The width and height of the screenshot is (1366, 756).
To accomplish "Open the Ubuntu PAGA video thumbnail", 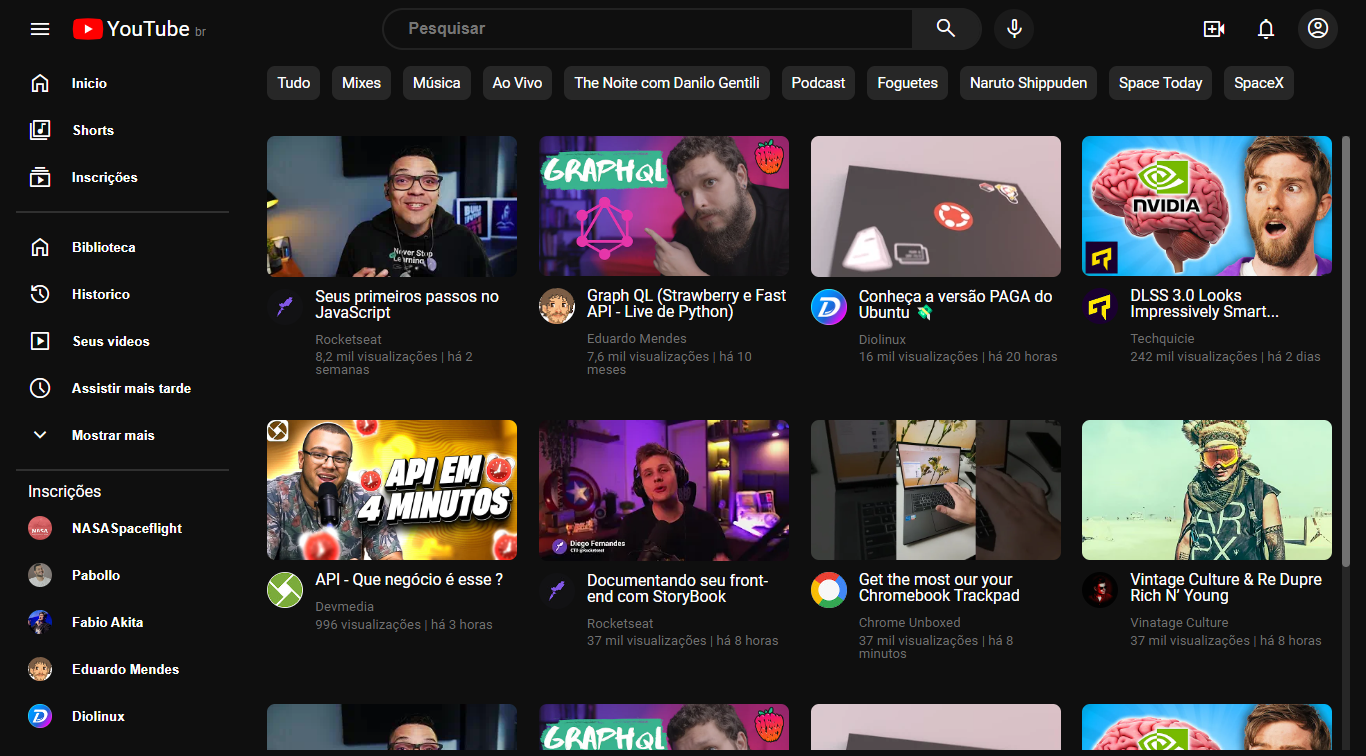I will (936, 206).
